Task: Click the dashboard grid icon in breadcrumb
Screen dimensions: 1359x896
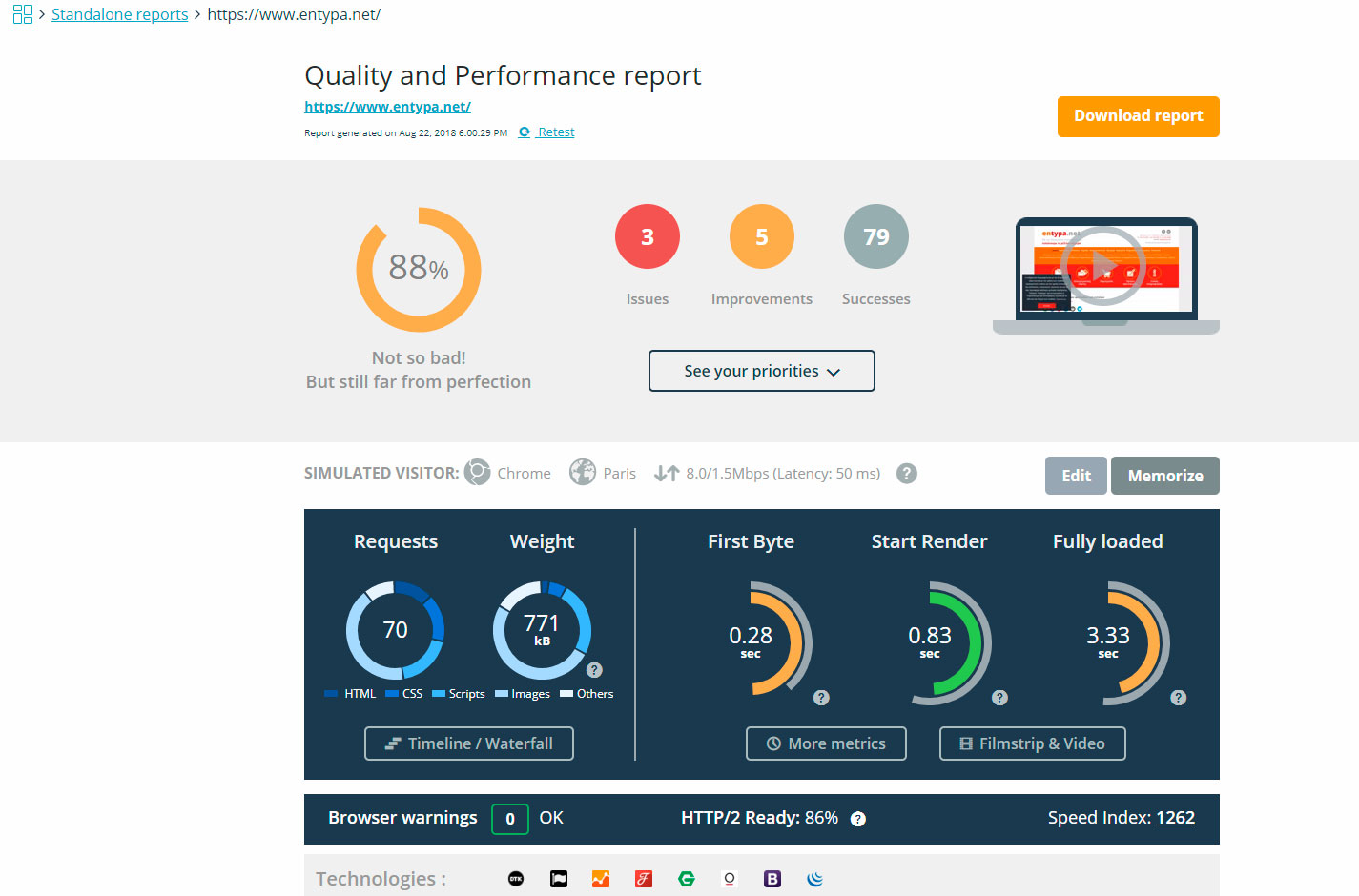Action: (x=22, y=14)
